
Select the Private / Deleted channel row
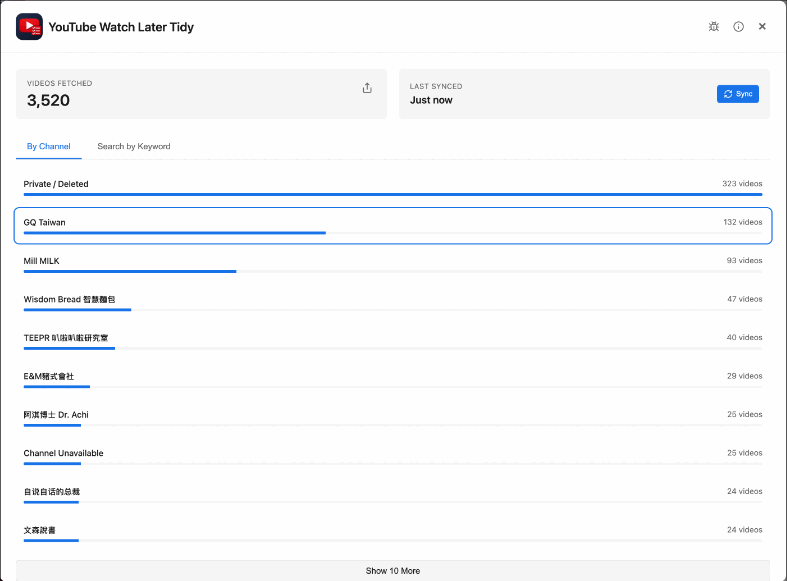(x=393, y=187)
